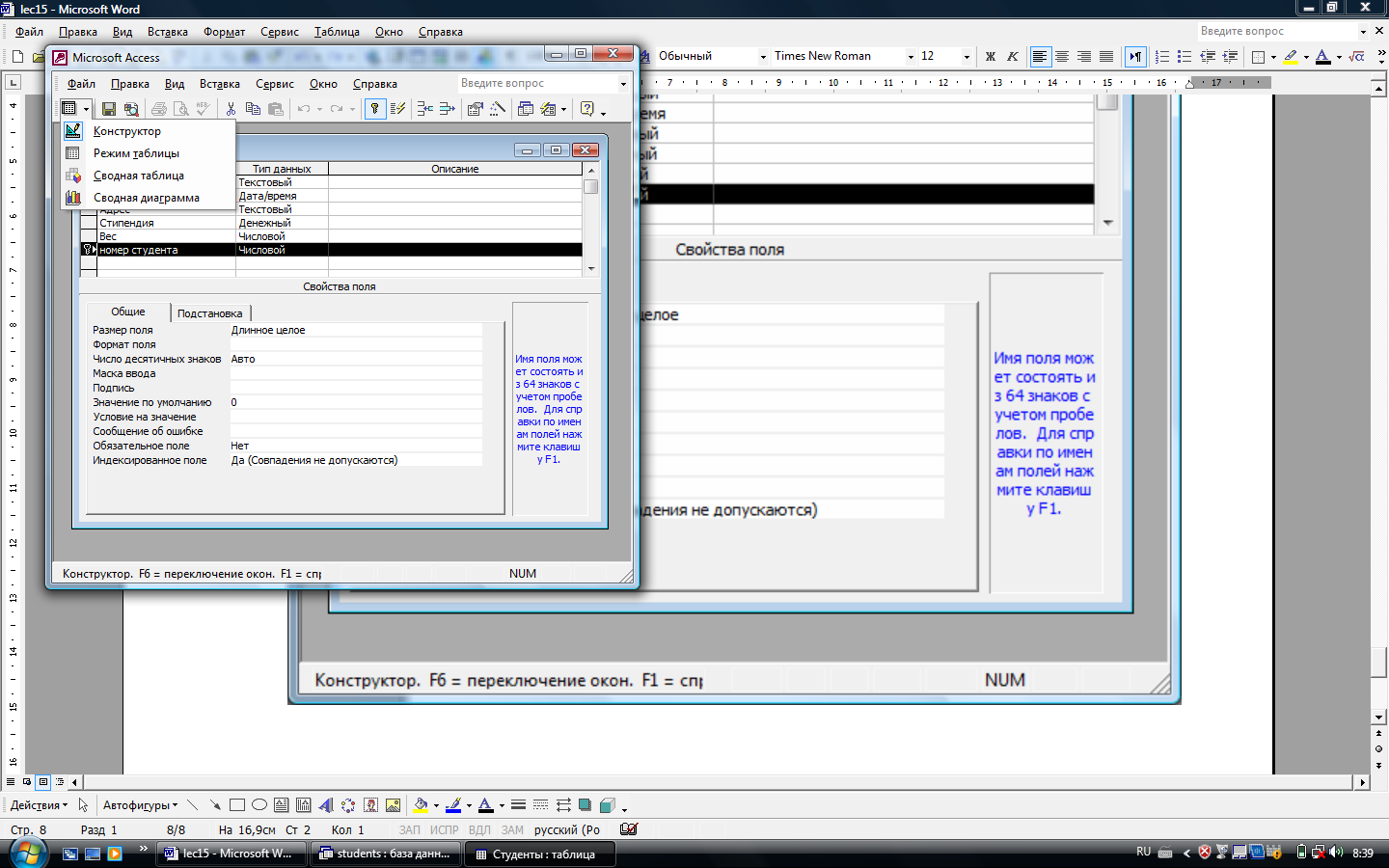The width and height of the screenshot is (1389, 868).
Task: Launch the Build wand icon
Action: click(x=498, y=109)
